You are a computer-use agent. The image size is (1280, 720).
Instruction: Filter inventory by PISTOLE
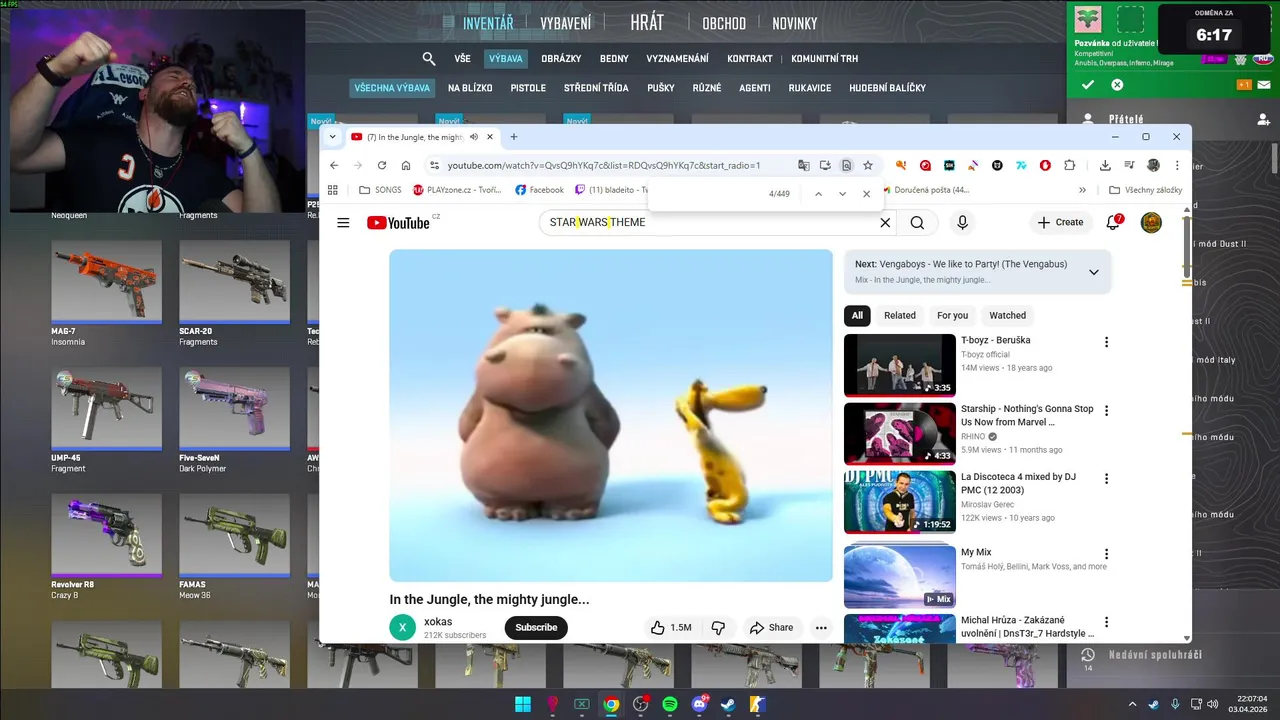click(x=528, y=88)
